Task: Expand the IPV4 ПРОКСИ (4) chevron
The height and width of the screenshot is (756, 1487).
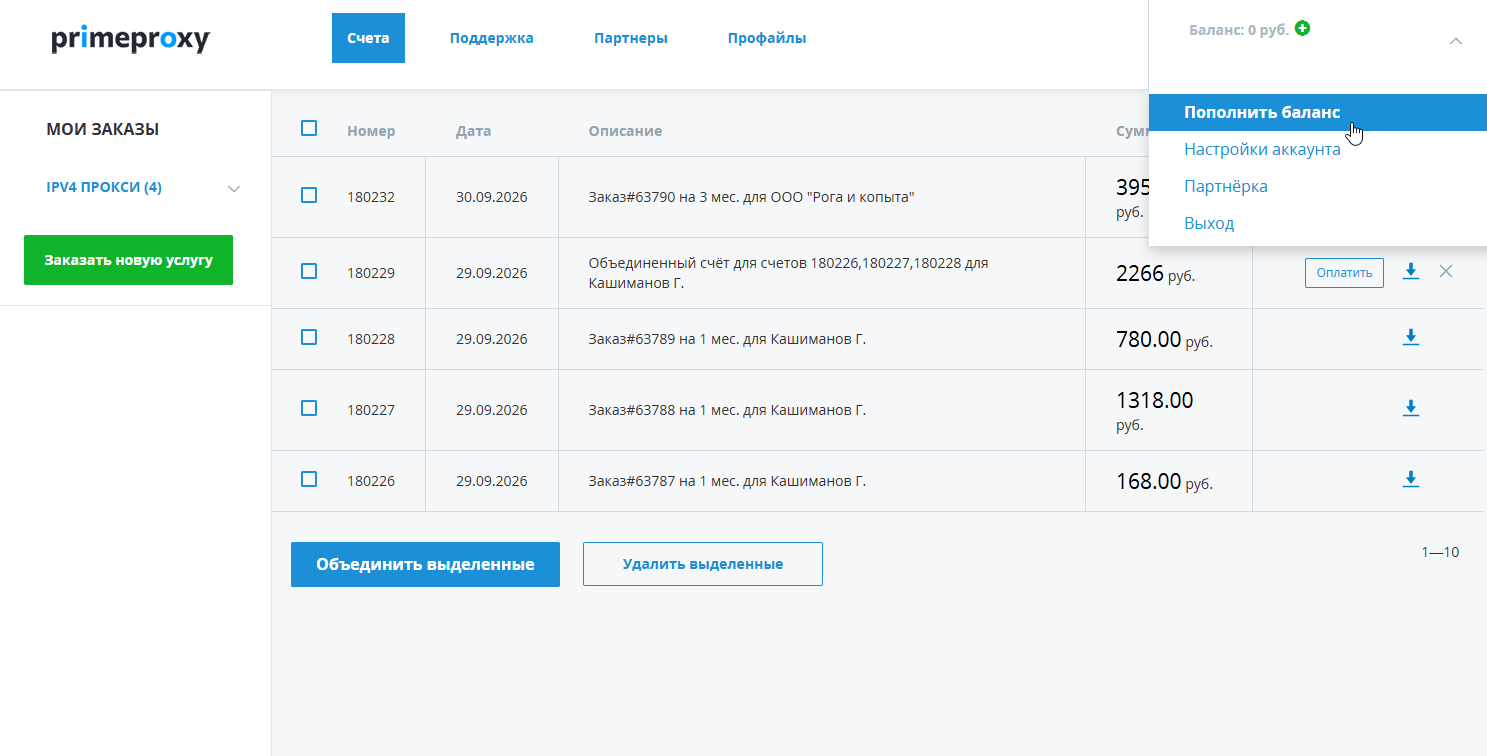Action: (234, 188)
